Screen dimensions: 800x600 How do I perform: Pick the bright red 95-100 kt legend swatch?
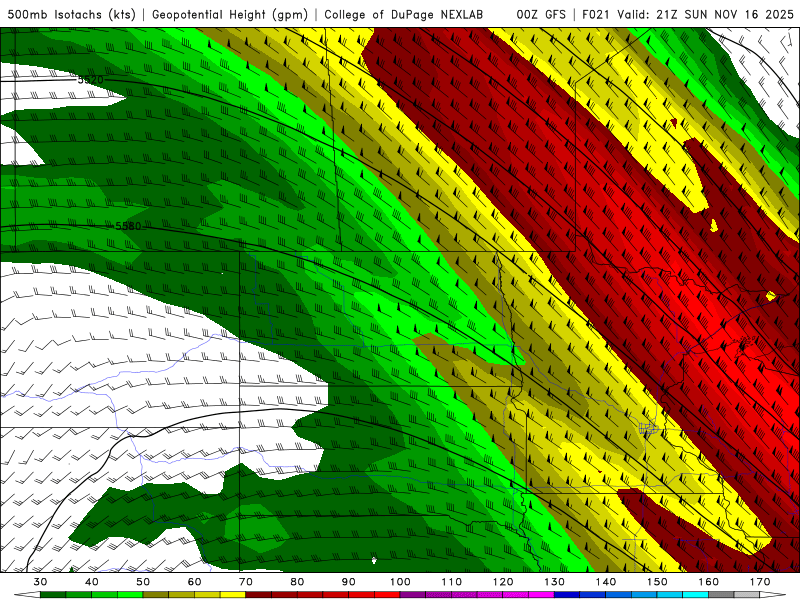click(x=387, y=595)
